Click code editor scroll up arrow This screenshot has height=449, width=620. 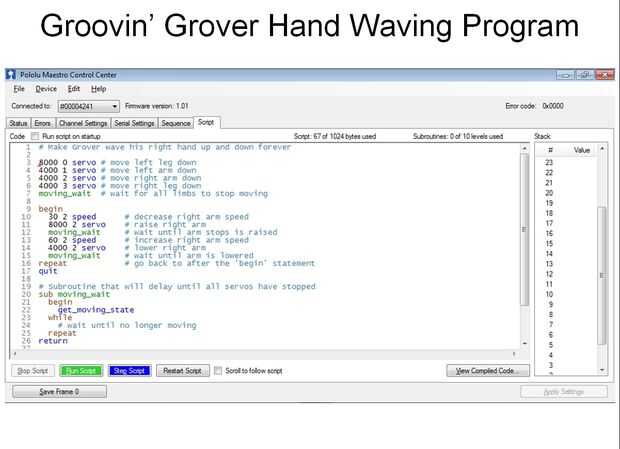pyautogui.click(x=525, y=148)
